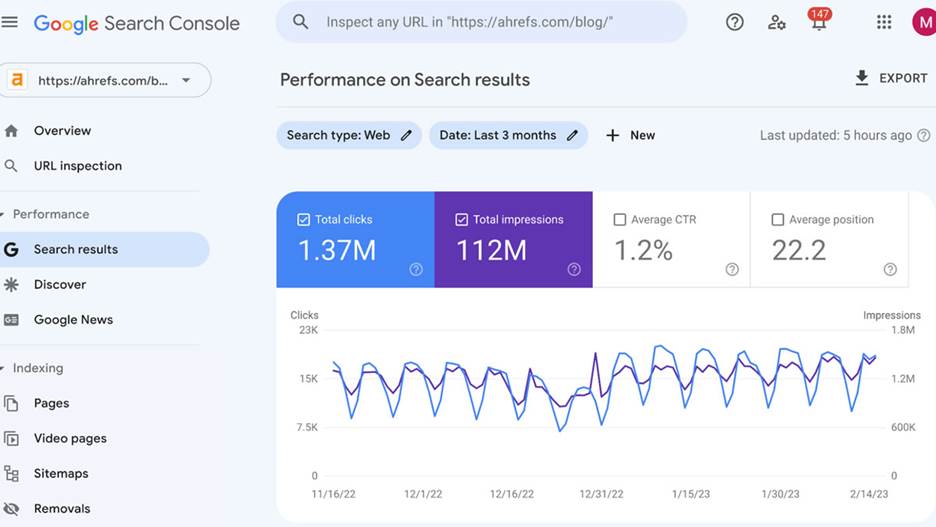Edit the Search type: Web filter pencil
This screenshot has height=527, width=936.
(406, 135)
